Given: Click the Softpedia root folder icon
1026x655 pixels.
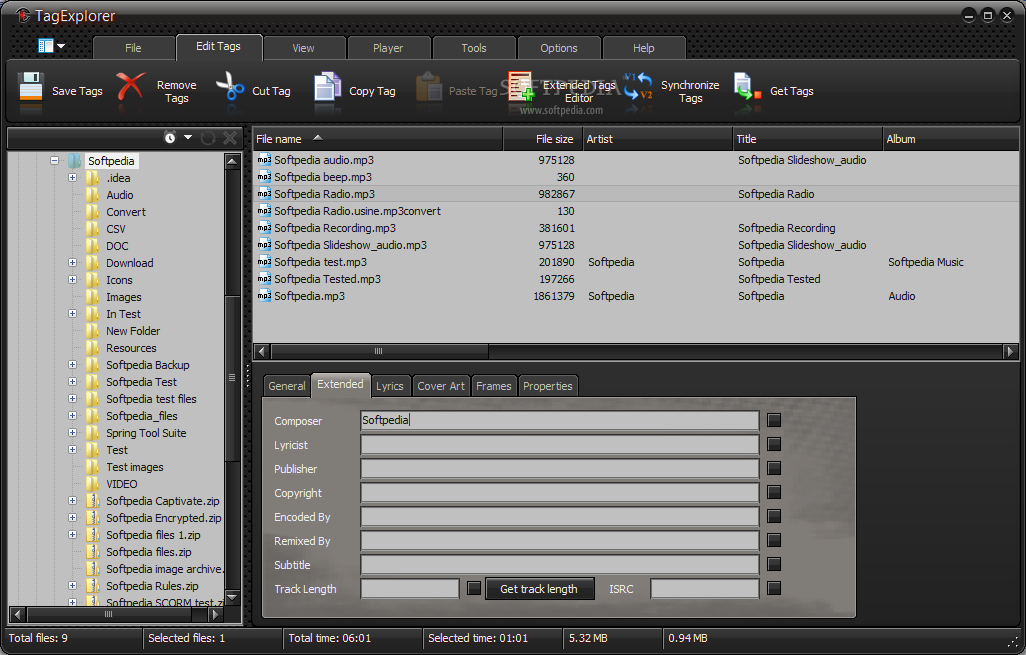Looking at the screenshot, I should [x=75, y=161].
